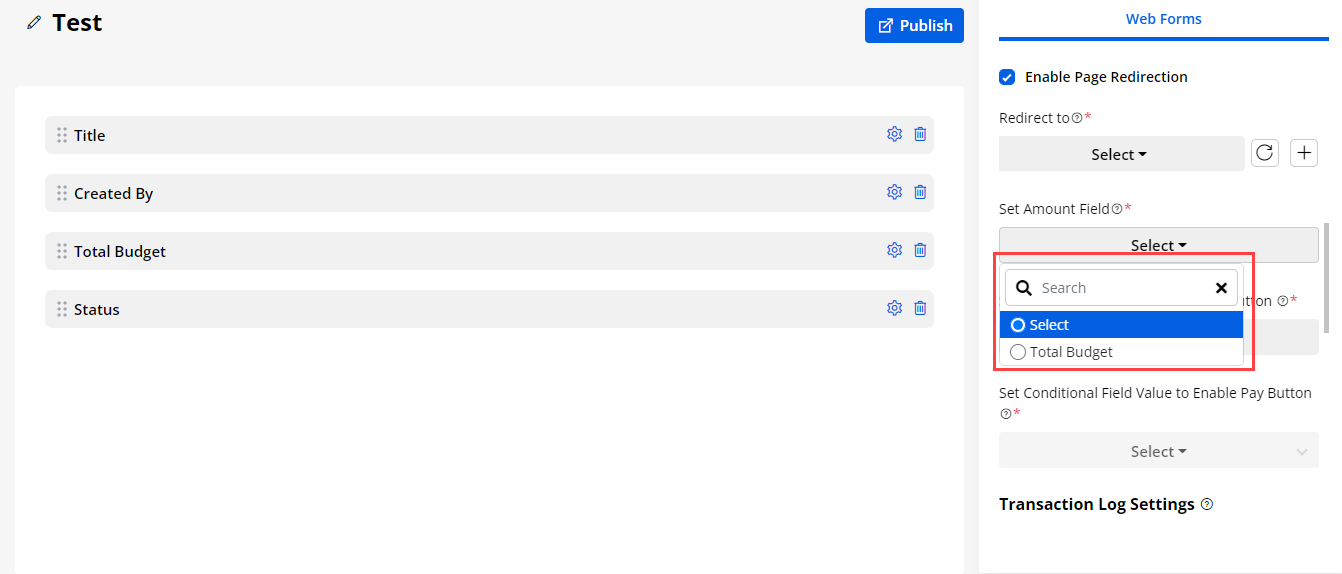Choose the Select radio option
1342x574 pixels.
(x=1018, y=325)
